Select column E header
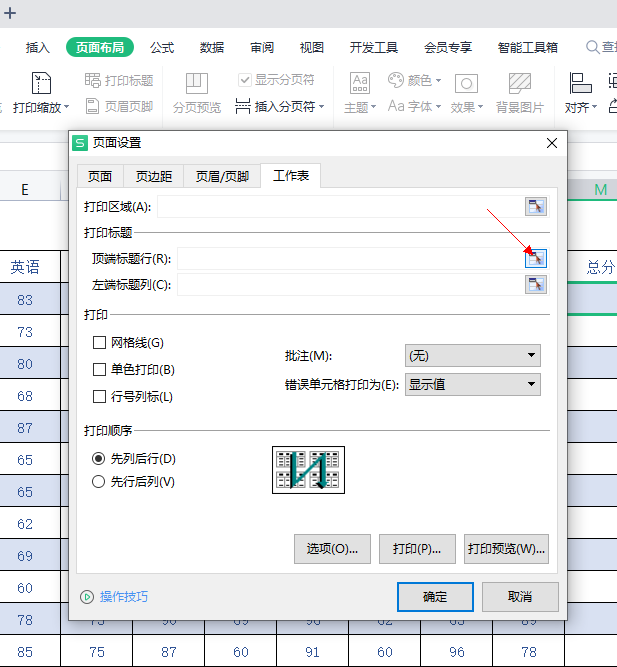This screenshot has width=617, height=667. pos(30,190)
